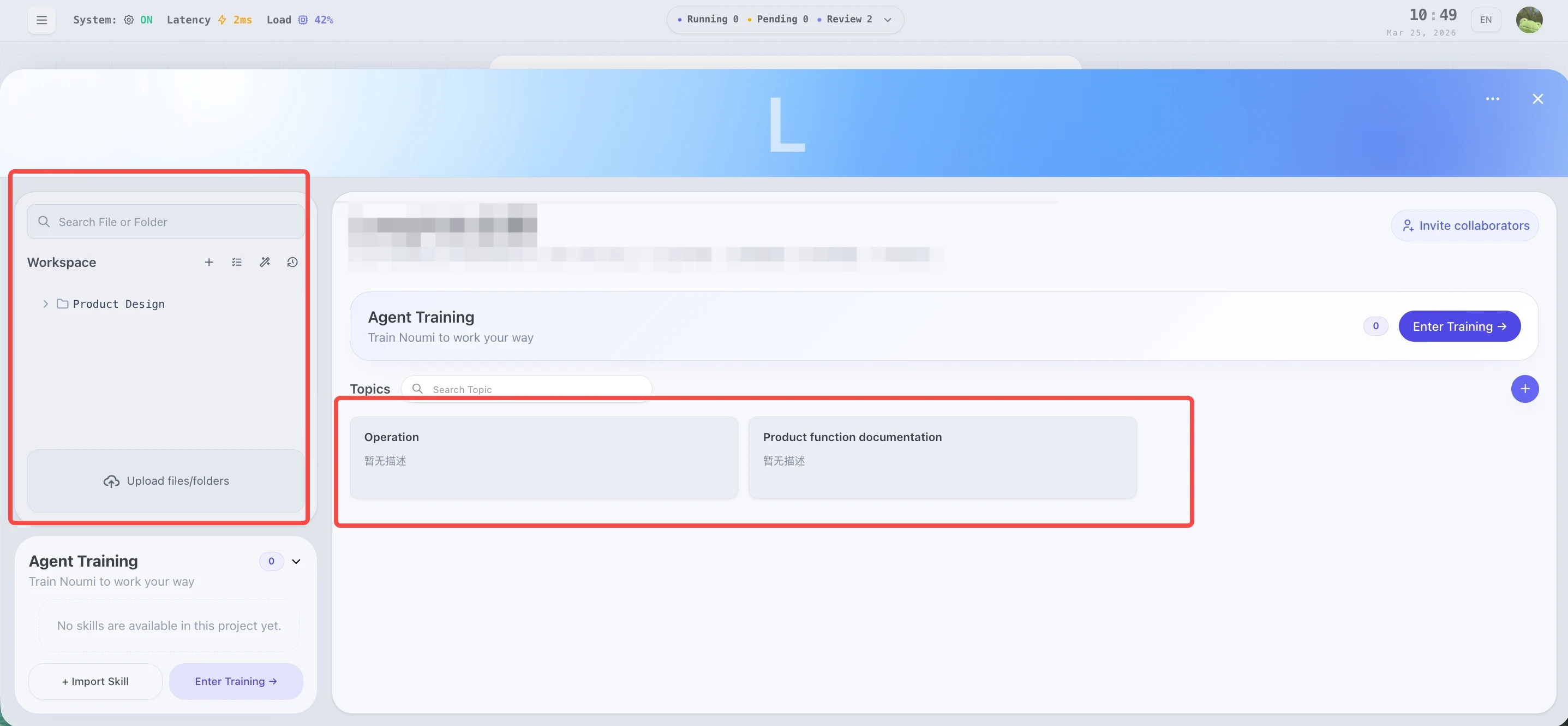Close the project panel with the X
1568x726 pixels.
coord(1537,99)
